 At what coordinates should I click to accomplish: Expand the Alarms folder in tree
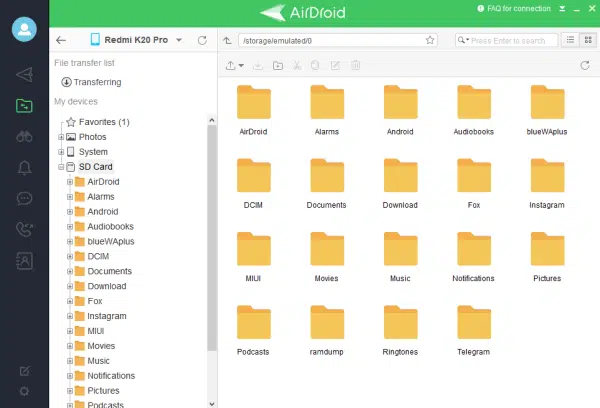(70, 197)
